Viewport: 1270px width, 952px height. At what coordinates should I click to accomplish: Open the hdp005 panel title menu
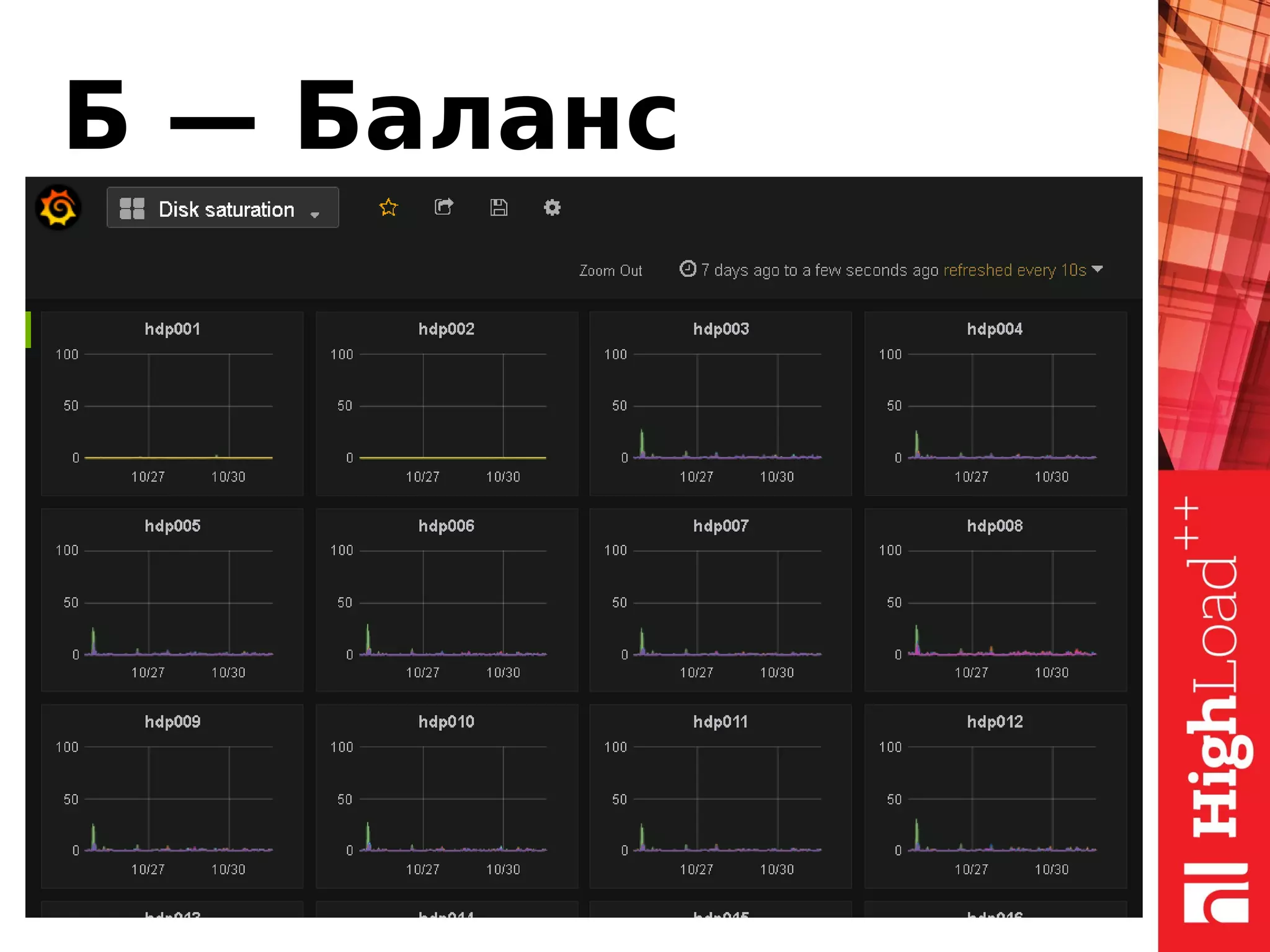coord(172,526)
